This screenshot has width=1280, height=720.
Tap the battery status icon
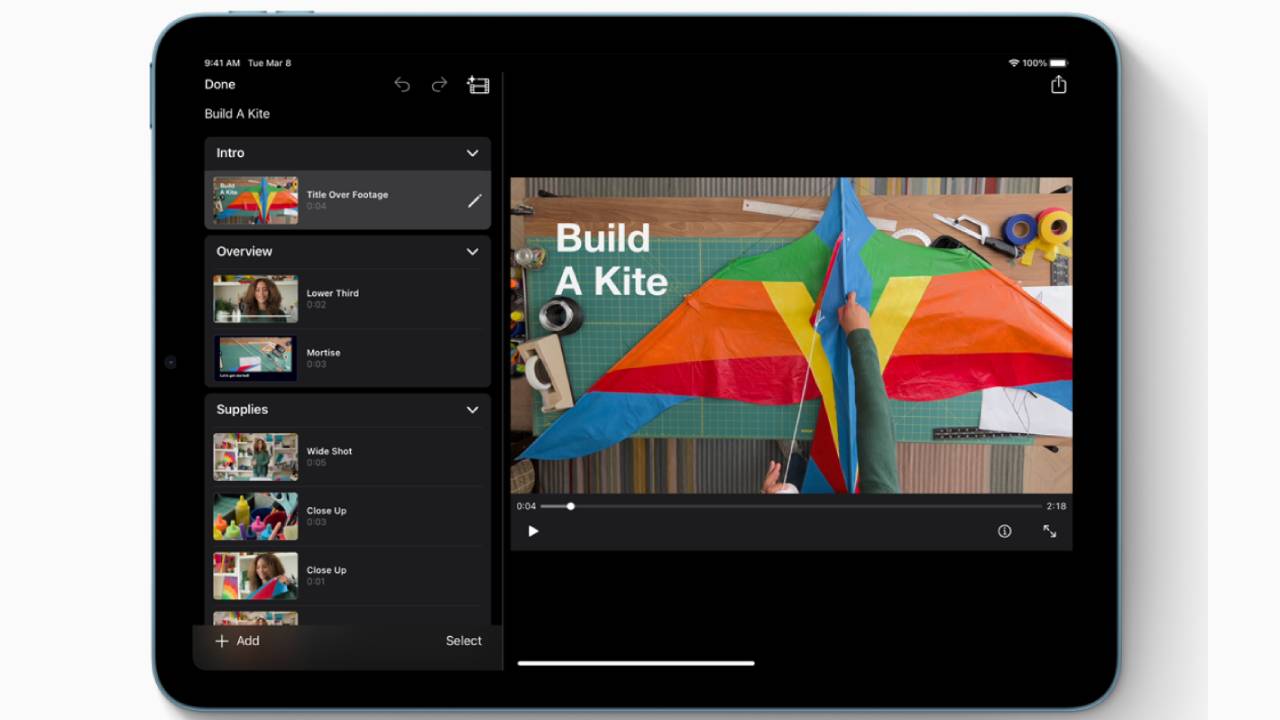(x=1059, y=63)
